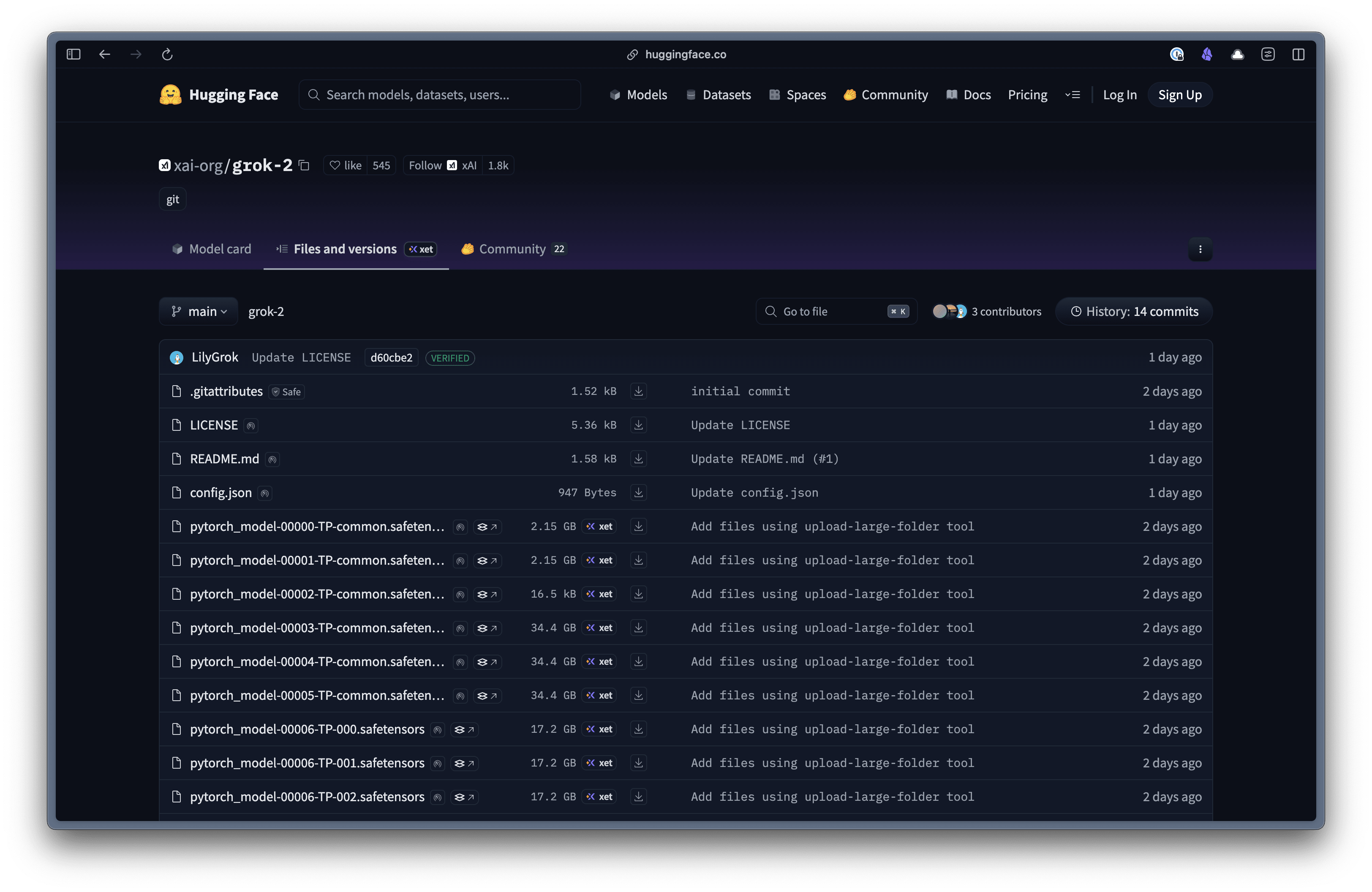Click the 1.8k followers count
This screenshot has width=1372, height=892.
498,166
